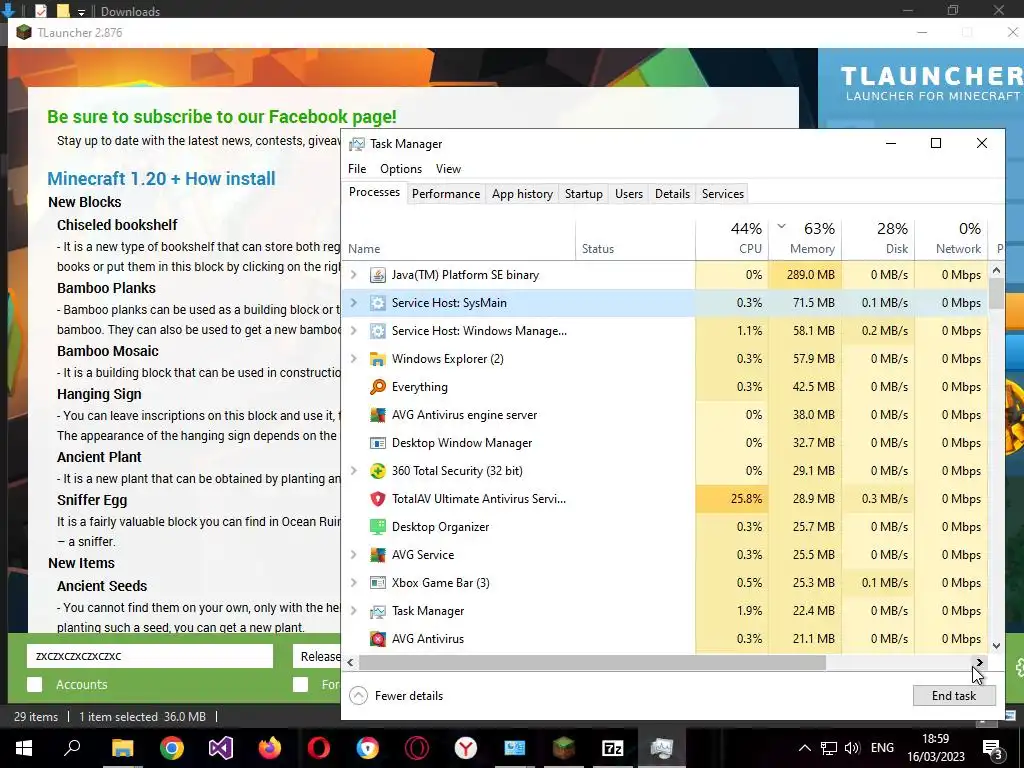
Task: Launch Firefox from the taskbar
Action: [270, 748]
